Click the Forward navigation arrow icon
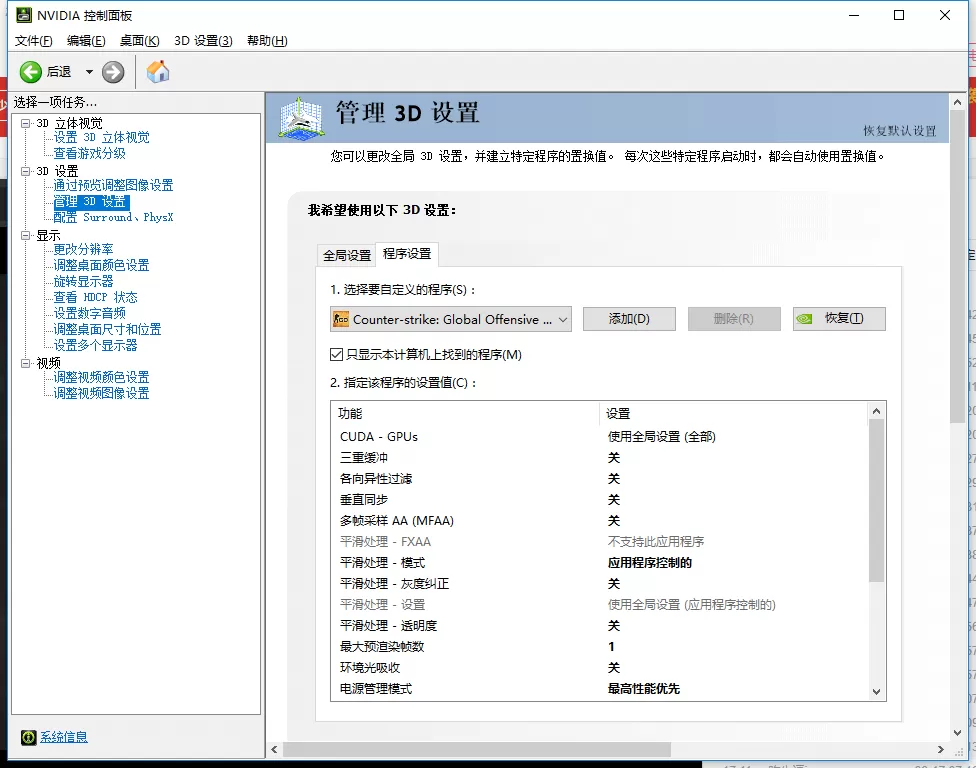The height and width of the screenshot is (768, 976). pyautogui.click(x=113, y=71)
